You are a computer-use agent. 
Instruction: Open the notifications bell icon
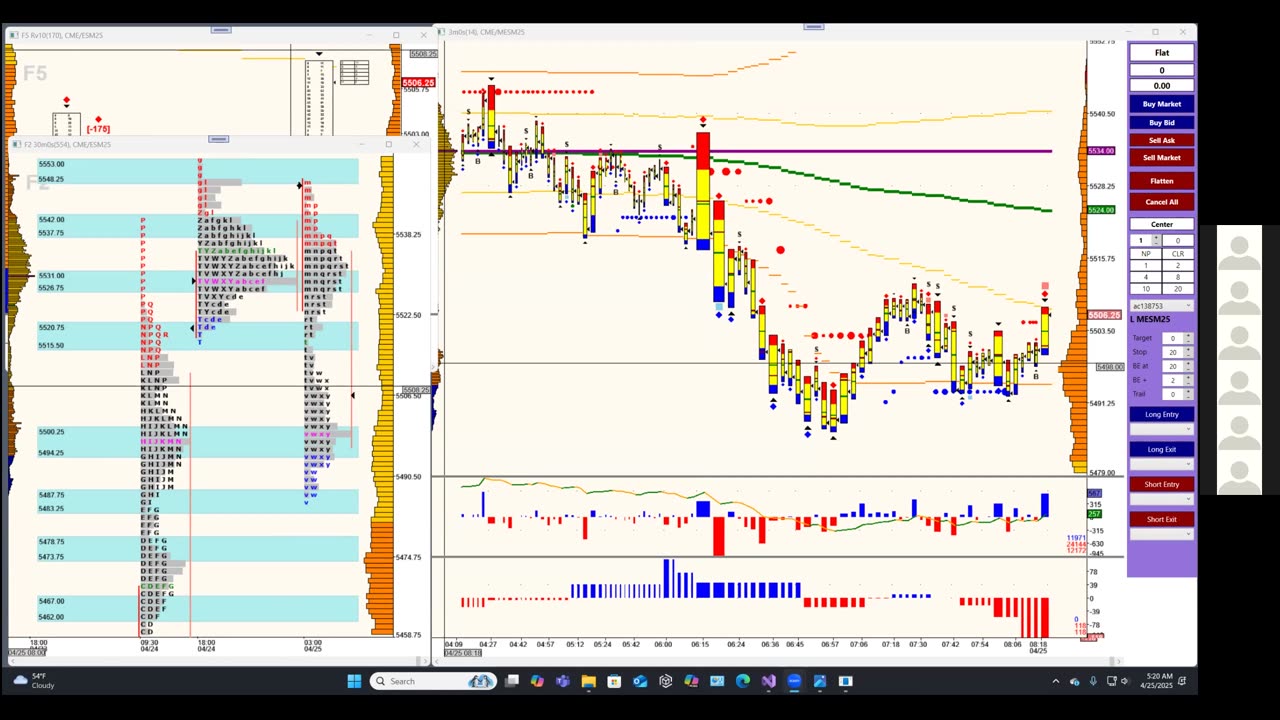pyautogui.click(x=1183, y=681)
